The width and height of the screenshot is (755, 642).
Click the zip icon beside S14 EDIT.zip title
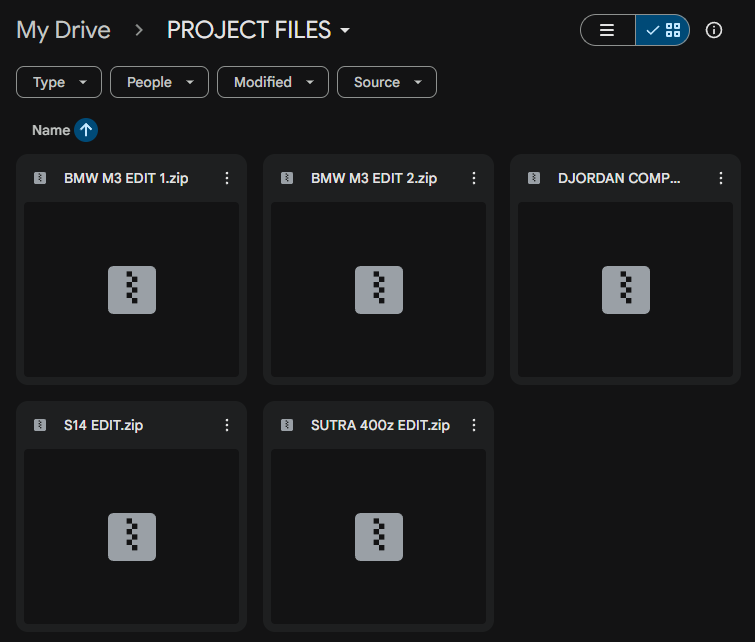point(40,425)
